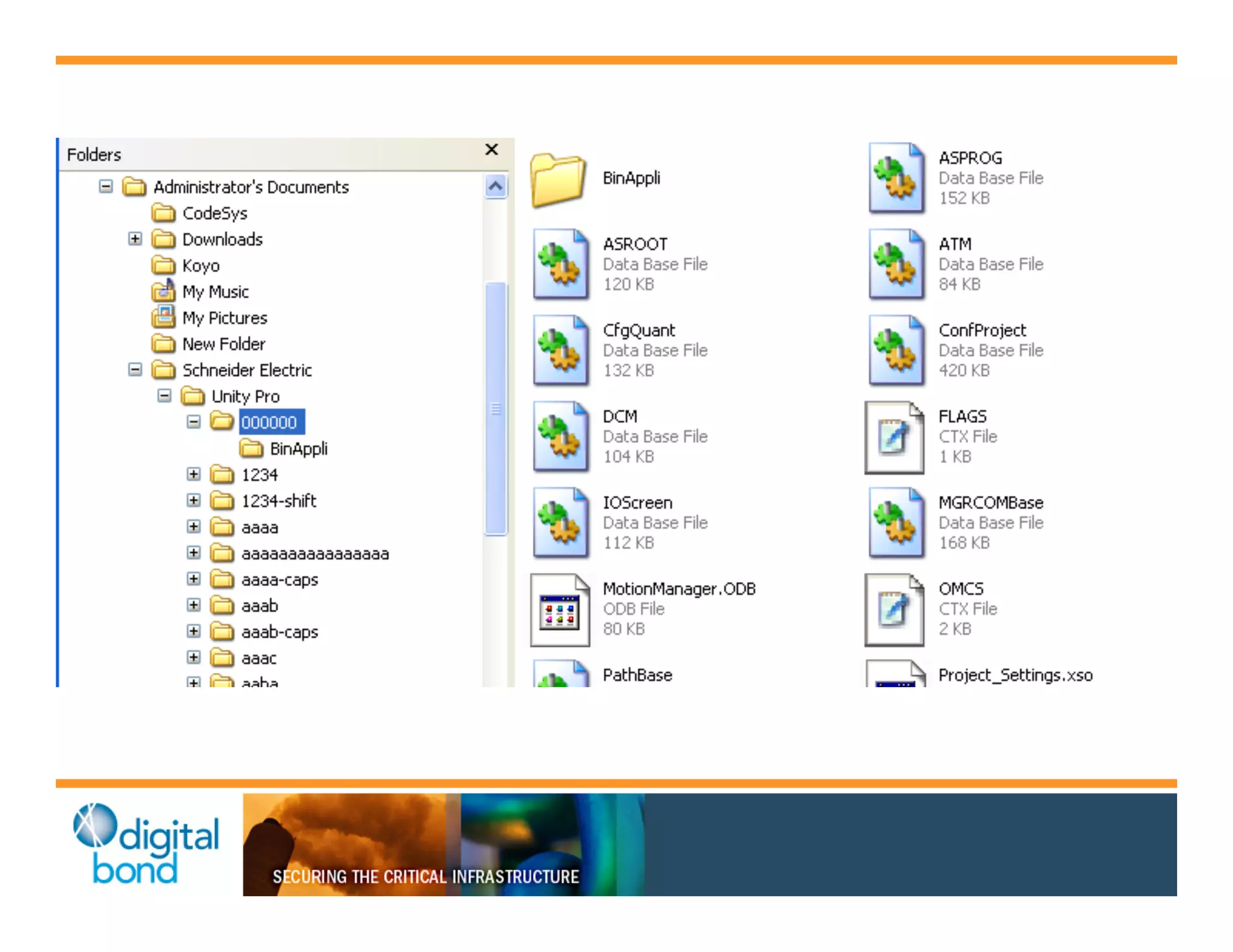Select the BinAppli subfolder in tree
Viewport: 1233px width, 952px height.
(x=298, y=449)
